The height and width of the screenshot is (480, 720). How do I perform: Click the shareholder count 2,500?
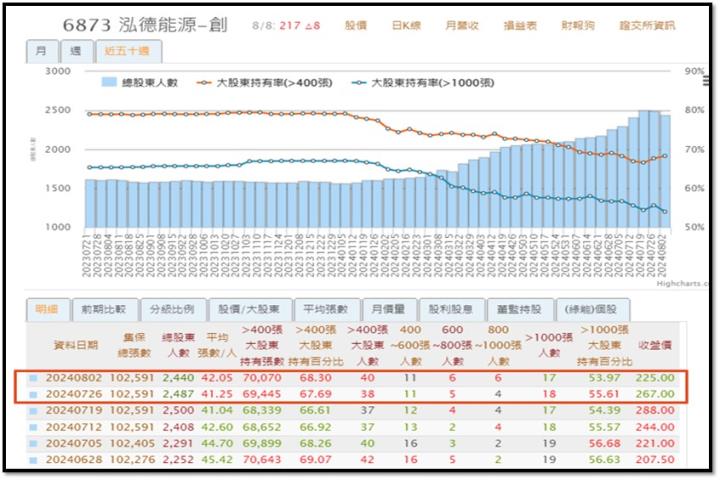(178, 411)
